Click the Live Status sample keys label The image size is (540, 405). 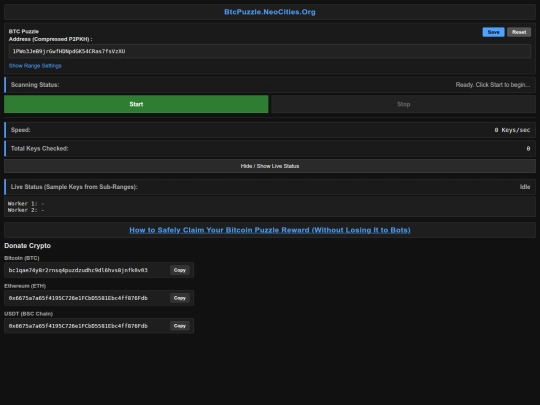[74, 187]
